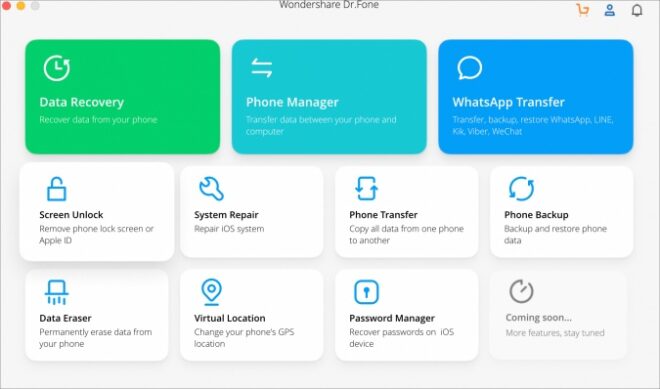Click the Data Recovery clock icon
The width and height of the screenshot is (660, 389).
tap(57, 68)
